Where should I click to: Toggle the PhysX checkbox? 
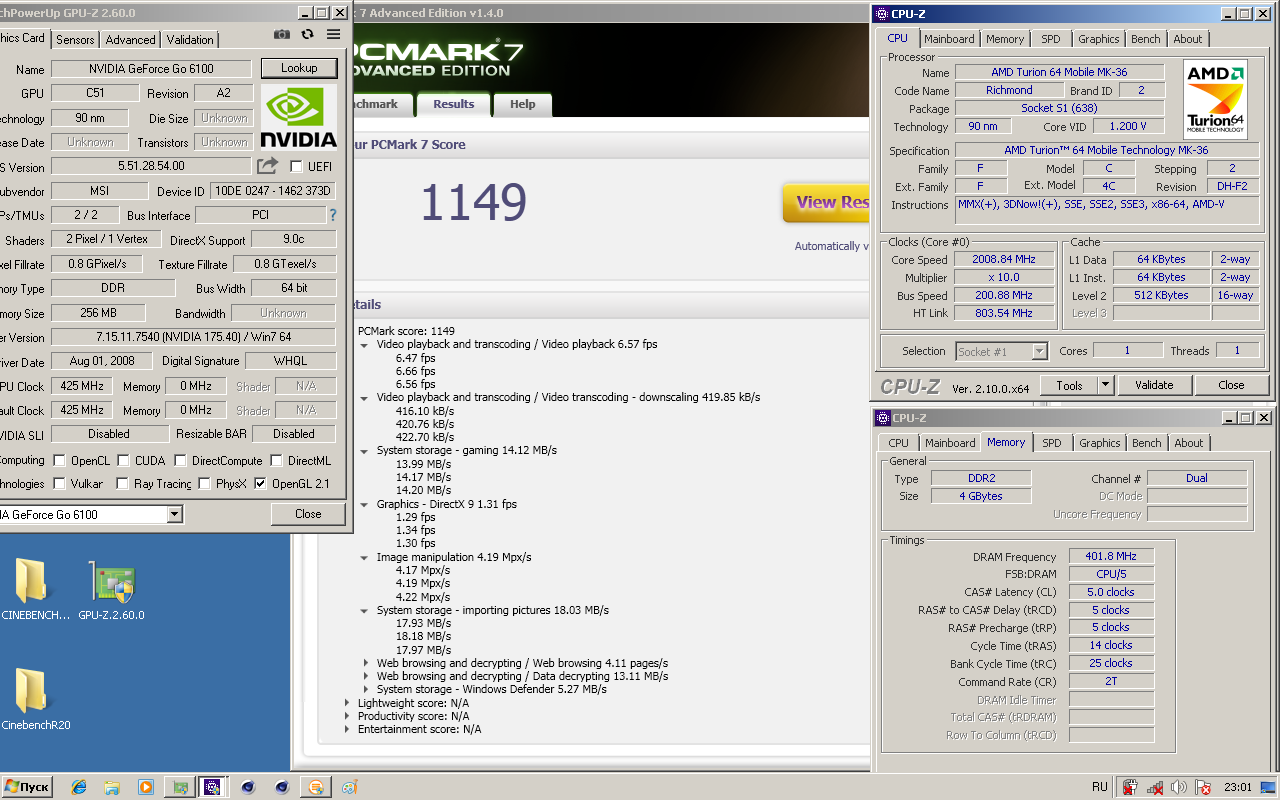[x=205, y=484]
